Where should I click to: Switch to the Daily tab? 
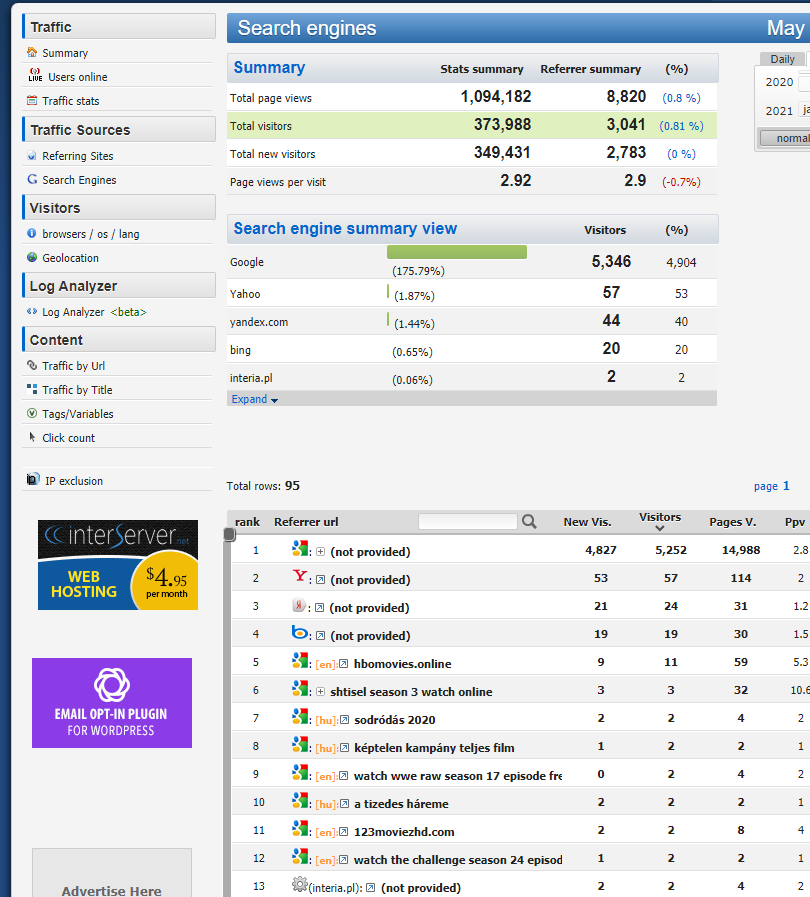(x=781, y=59)
